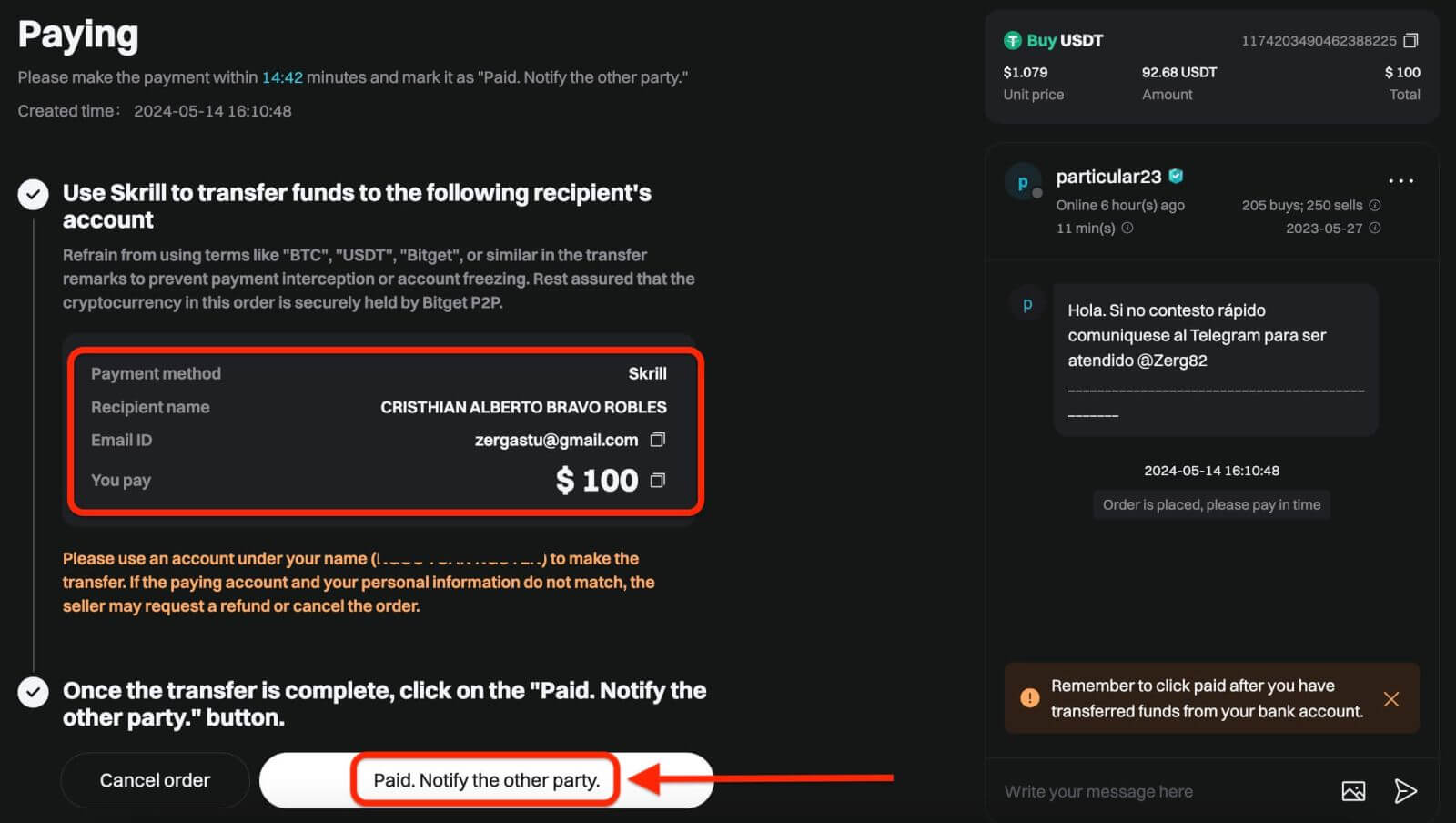Copy the $100 payment amount
Screen dimensions: 1456x823
[658, 480]
